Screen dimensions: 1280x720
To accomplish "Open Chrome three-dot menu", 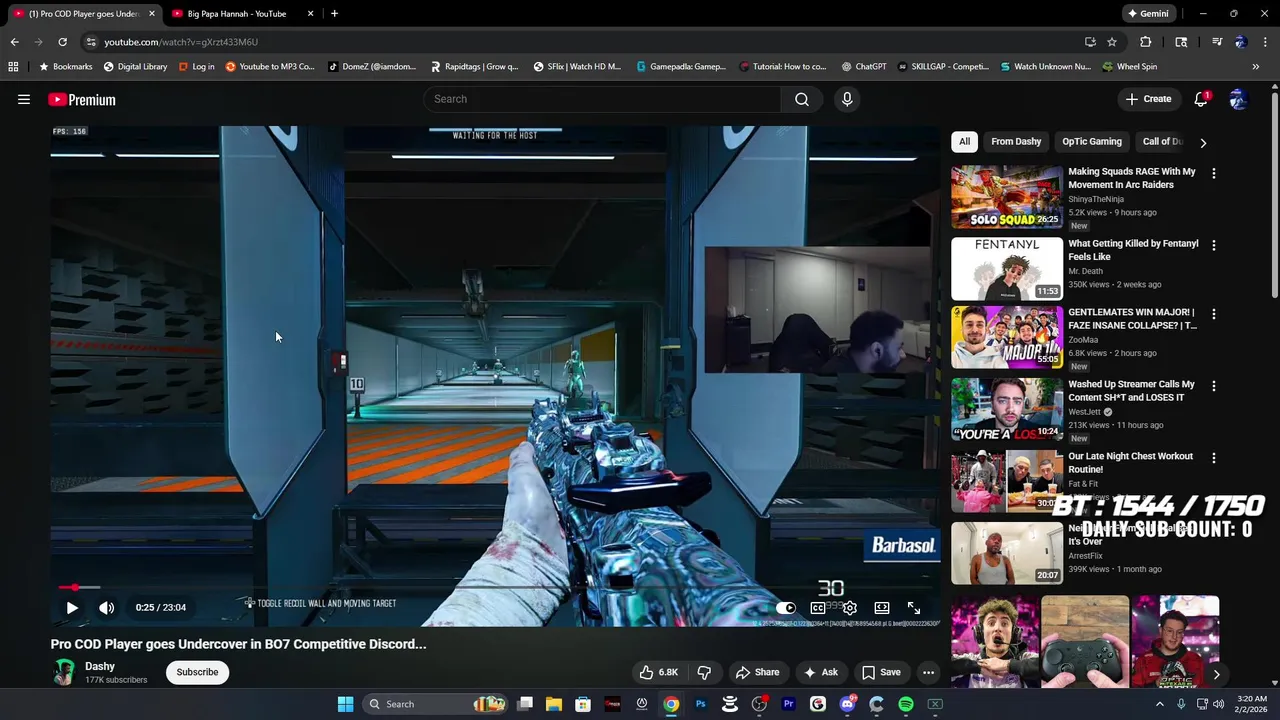I will pos(1266,42).
